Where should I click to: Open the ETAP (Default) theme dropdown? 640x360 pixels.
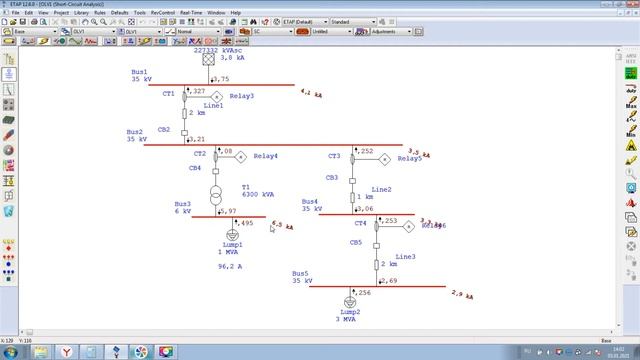(x=305, y=22)
